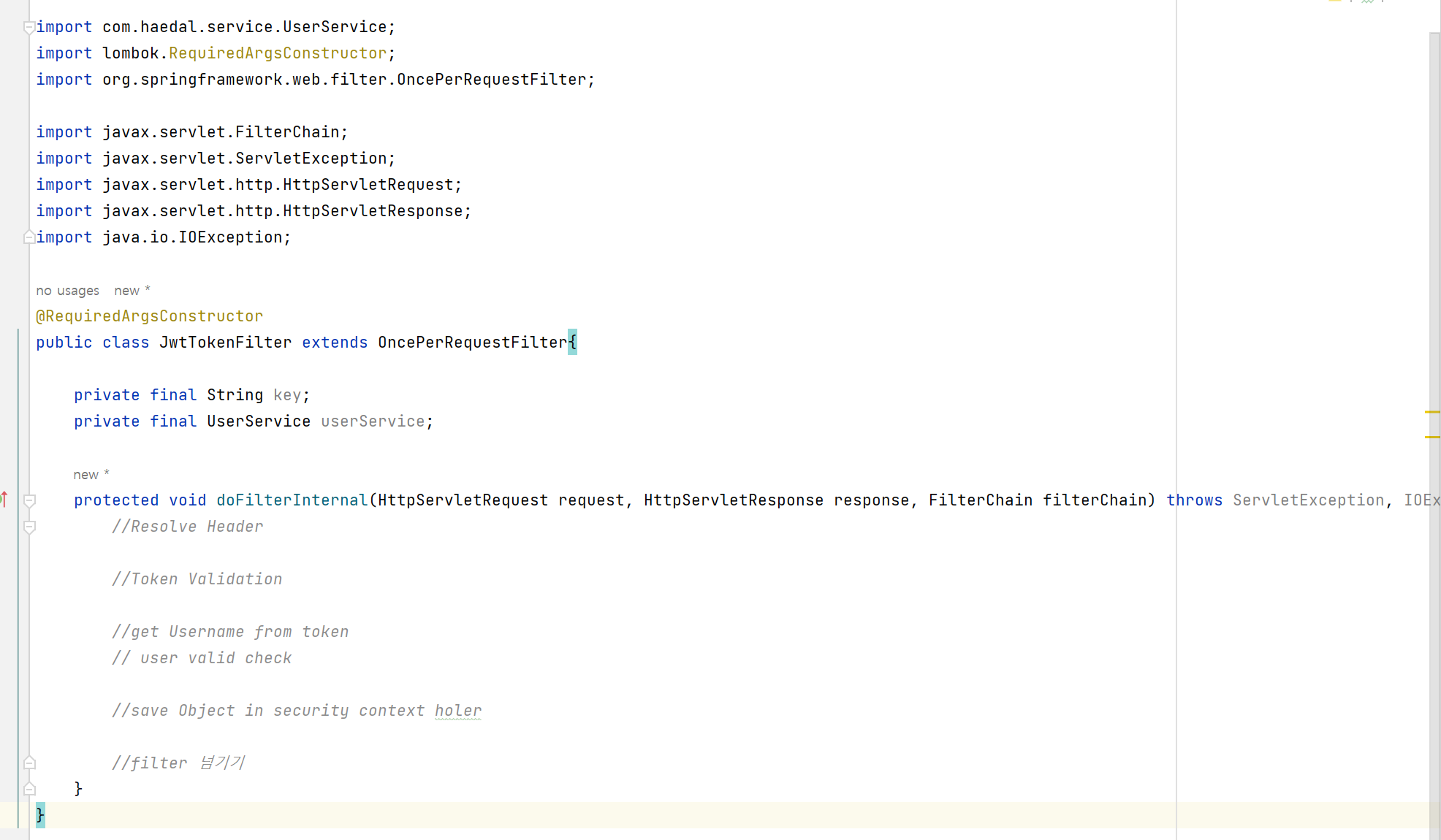The width and height of the screenshot is (1441, 840).
Task: Collapse imports using marker at IOException line
Action: coord(29,237)
